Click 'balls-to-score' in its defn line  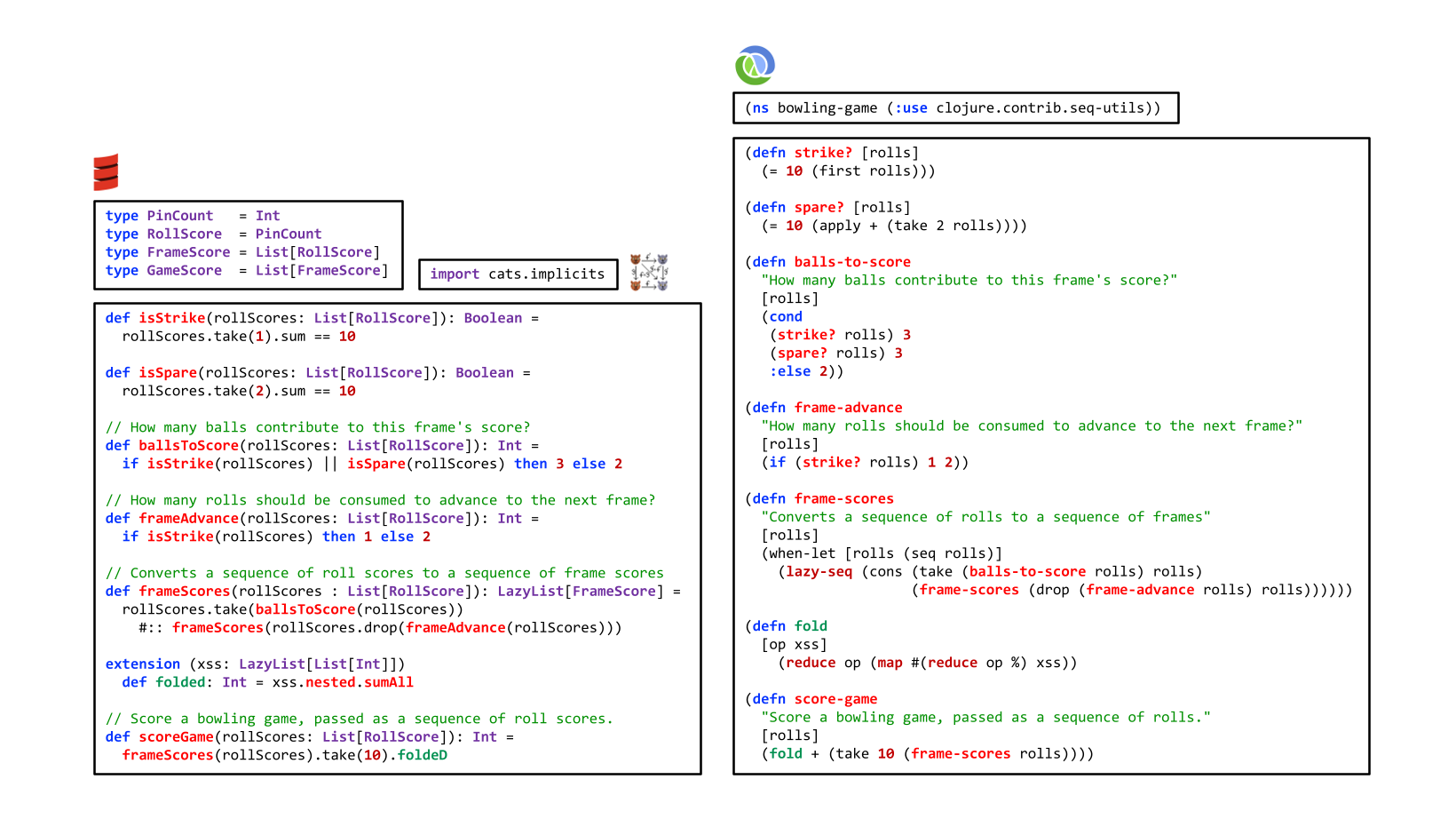tap(853, 262)
